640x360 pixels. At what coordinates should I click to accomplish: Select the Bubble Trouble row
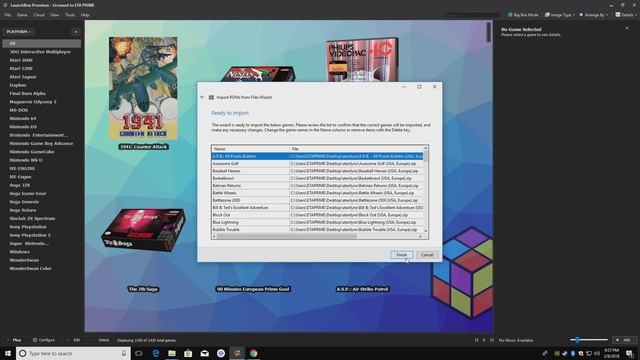[318, 230]
